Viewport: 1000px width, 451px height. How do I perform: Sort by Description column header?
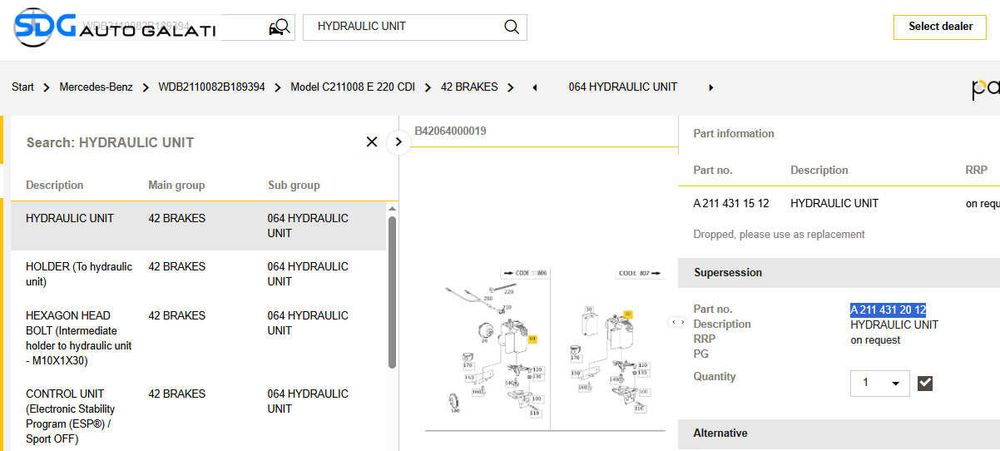(54, 185)
